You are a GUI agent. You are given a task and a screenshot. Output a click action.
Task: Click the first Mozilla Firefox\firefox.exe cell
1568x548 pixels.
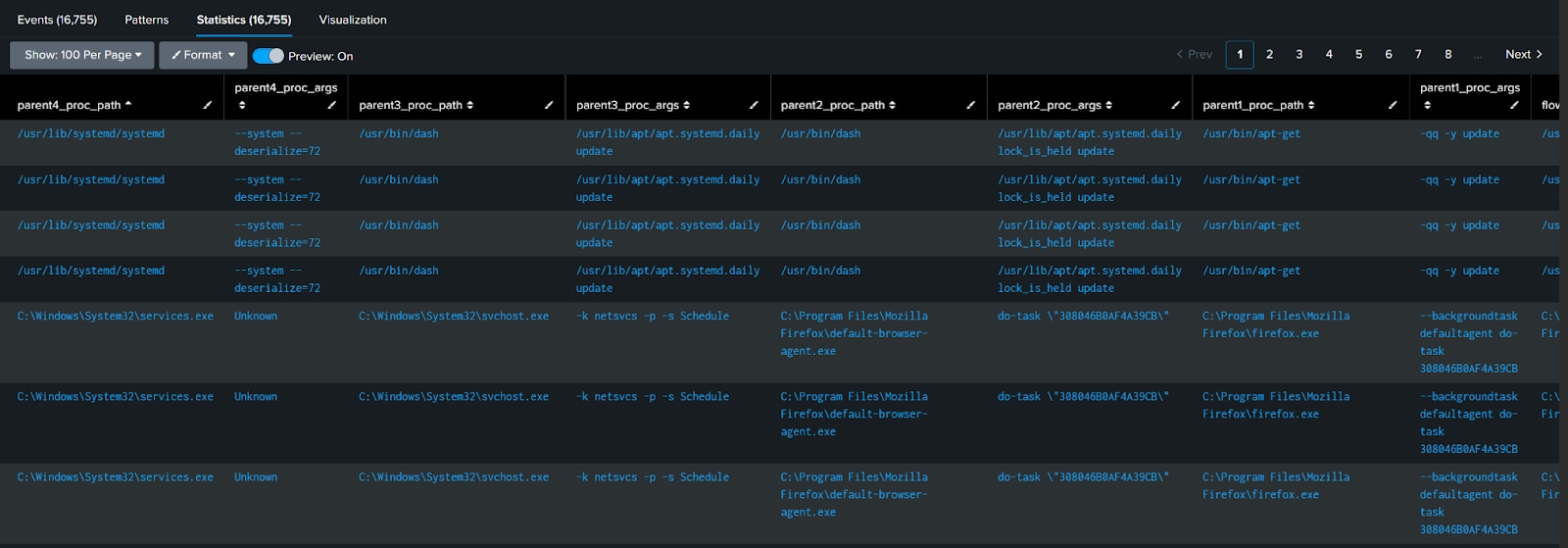pyautogui.click(x=1276, y=324)
